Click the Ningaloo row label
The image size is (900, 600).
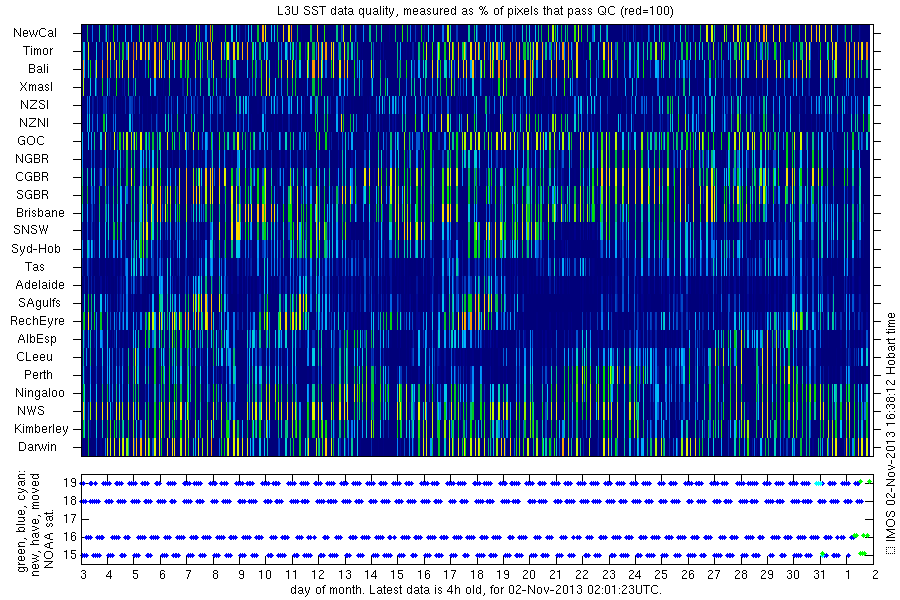tap(40, 393)
